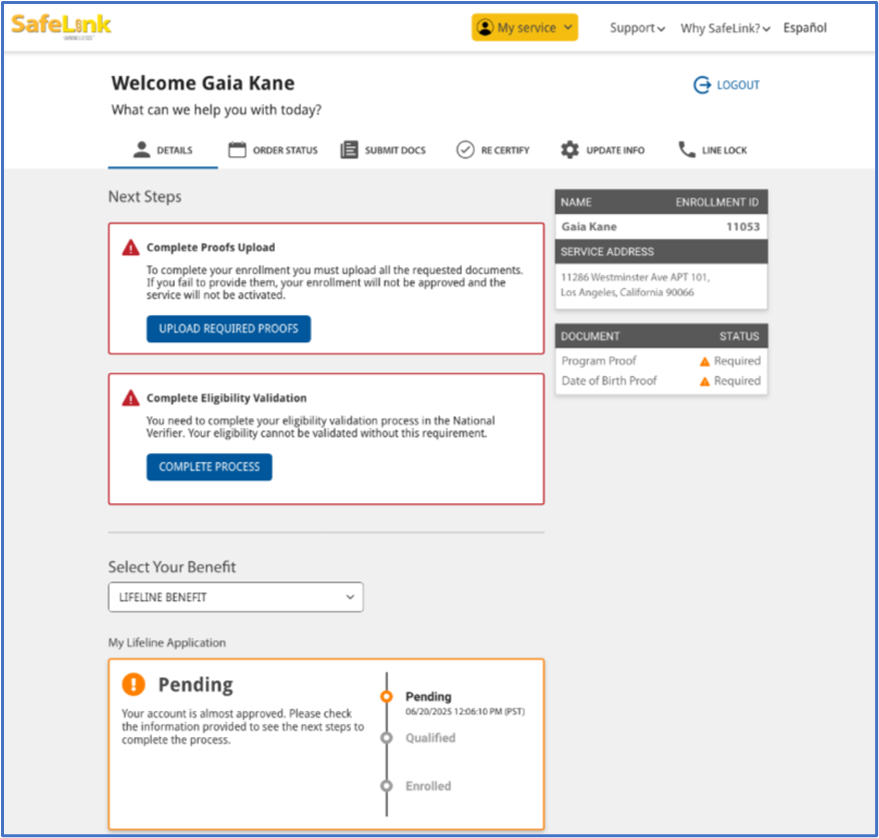Click the checkmark circle icon for Re Certify

(465, 150)
